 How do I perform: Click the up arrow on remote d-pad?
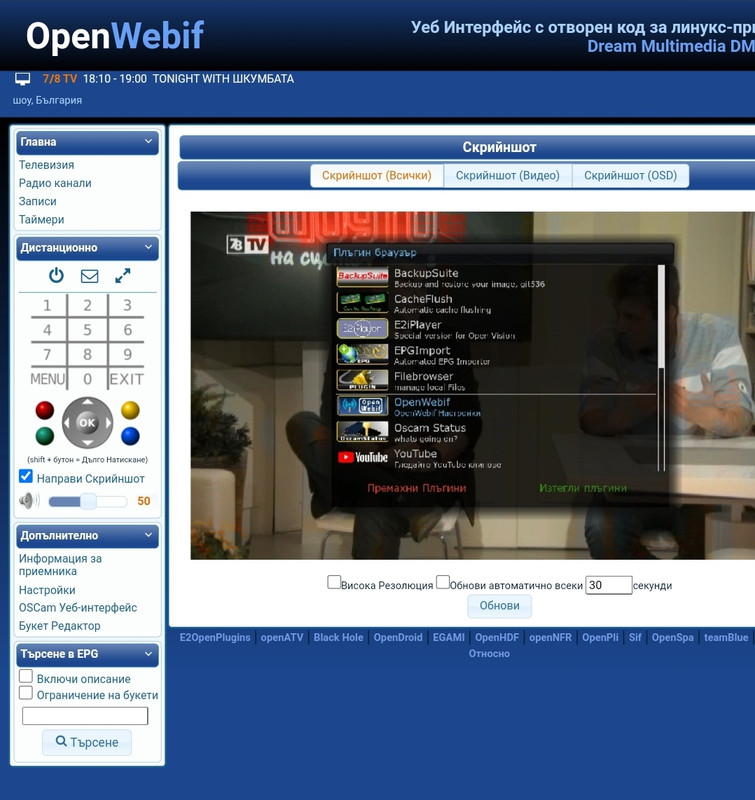(87, 402)
